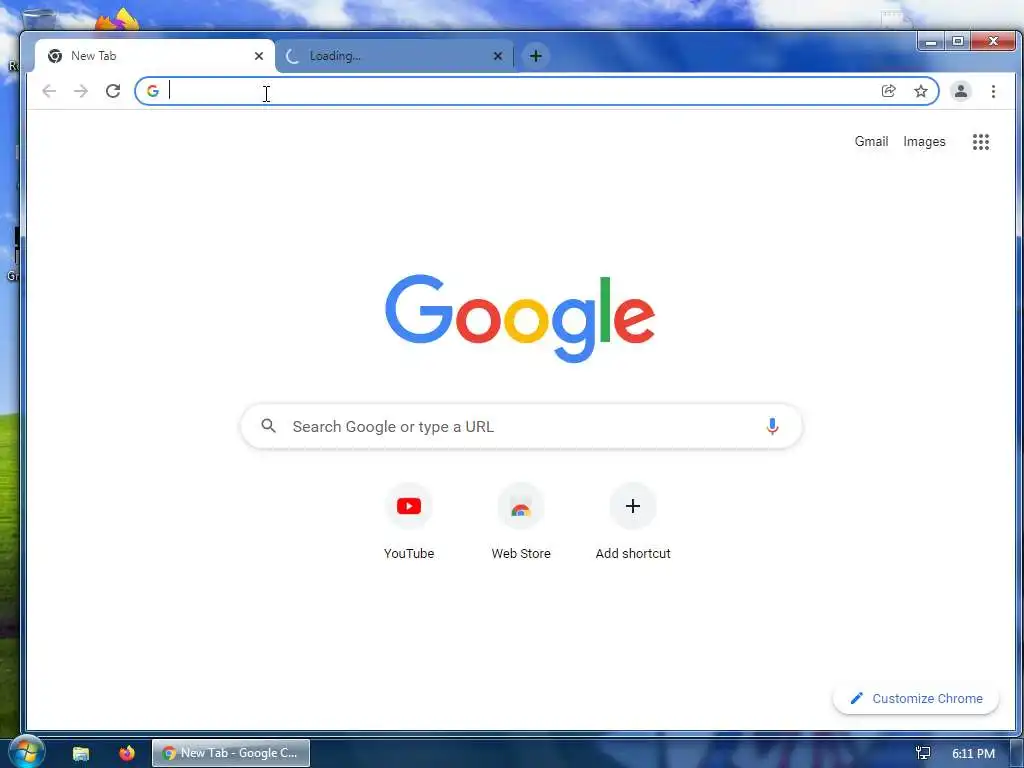Close the New Tab tab
Screen dimensions: 1024x768
click(x=259, y=56)
